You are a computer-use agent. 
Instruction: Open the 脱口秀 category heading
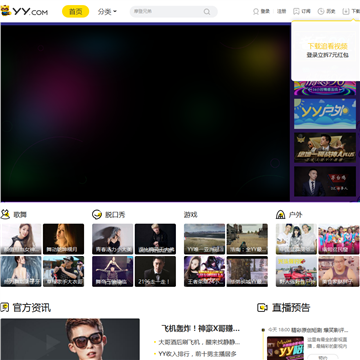pyautogui.click(x=115, y=215)
